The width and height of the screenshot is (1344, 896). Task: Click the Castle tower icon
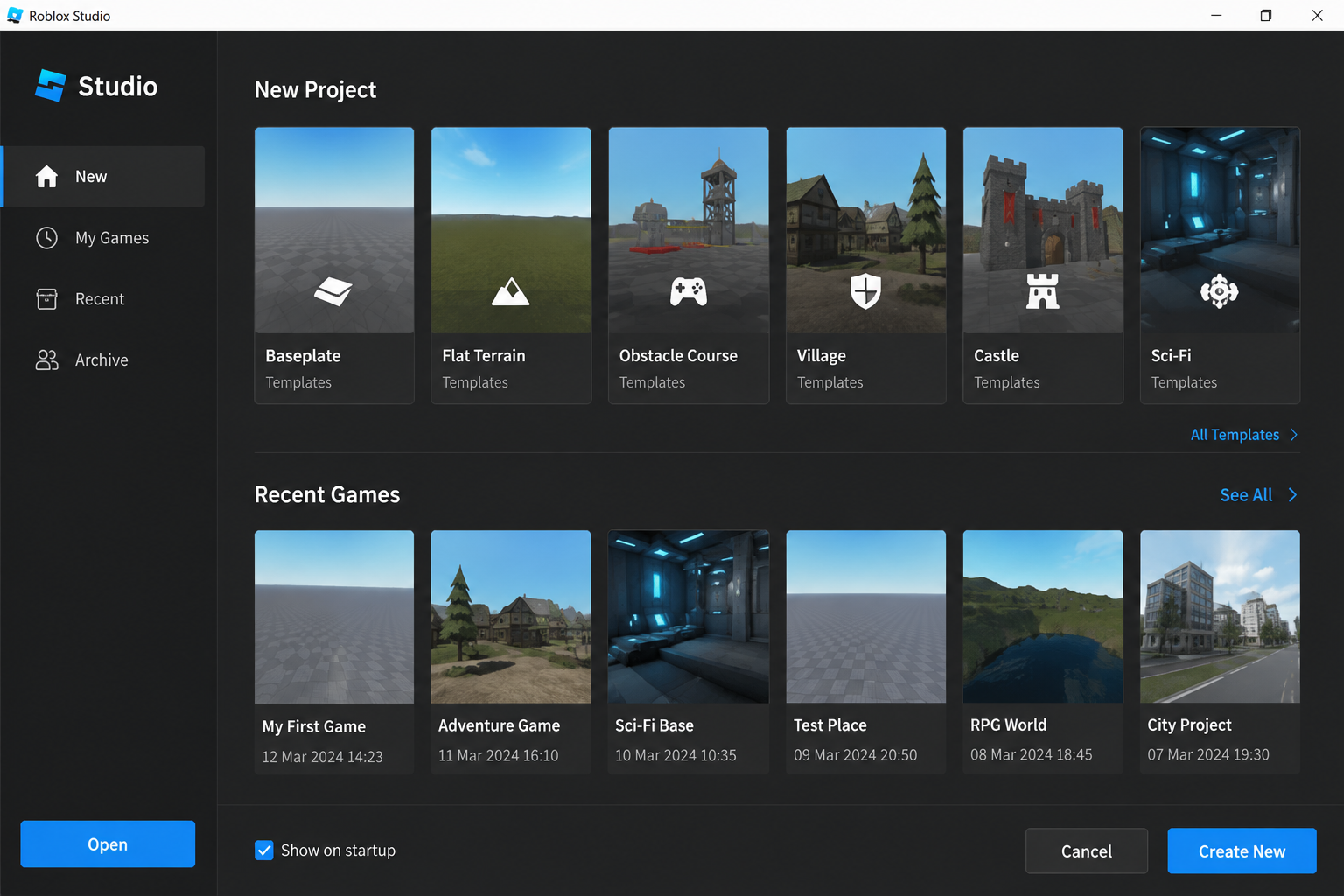1043,291
